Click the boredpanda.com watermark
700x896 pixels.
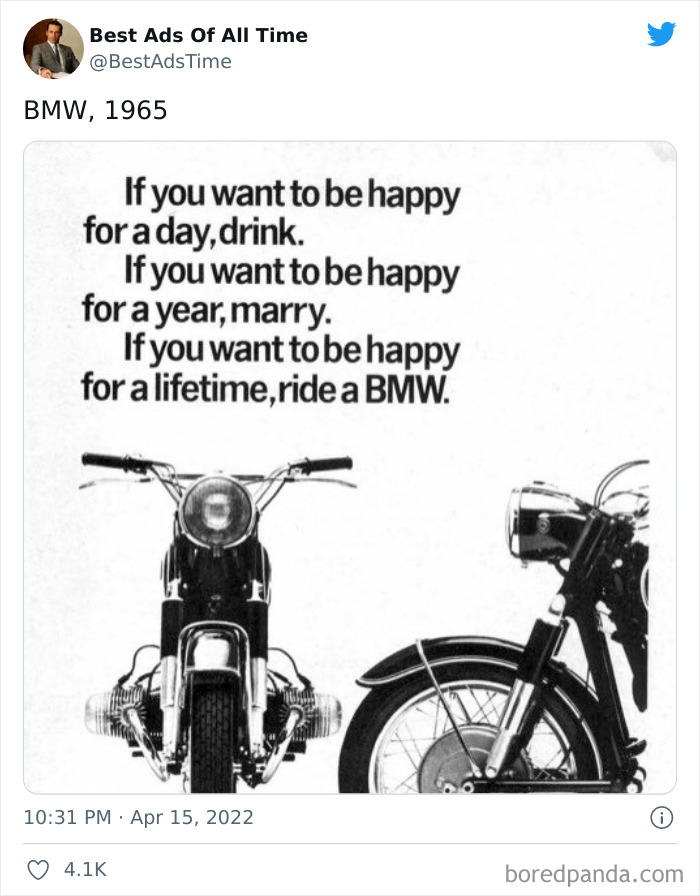(x=594, y=874)
